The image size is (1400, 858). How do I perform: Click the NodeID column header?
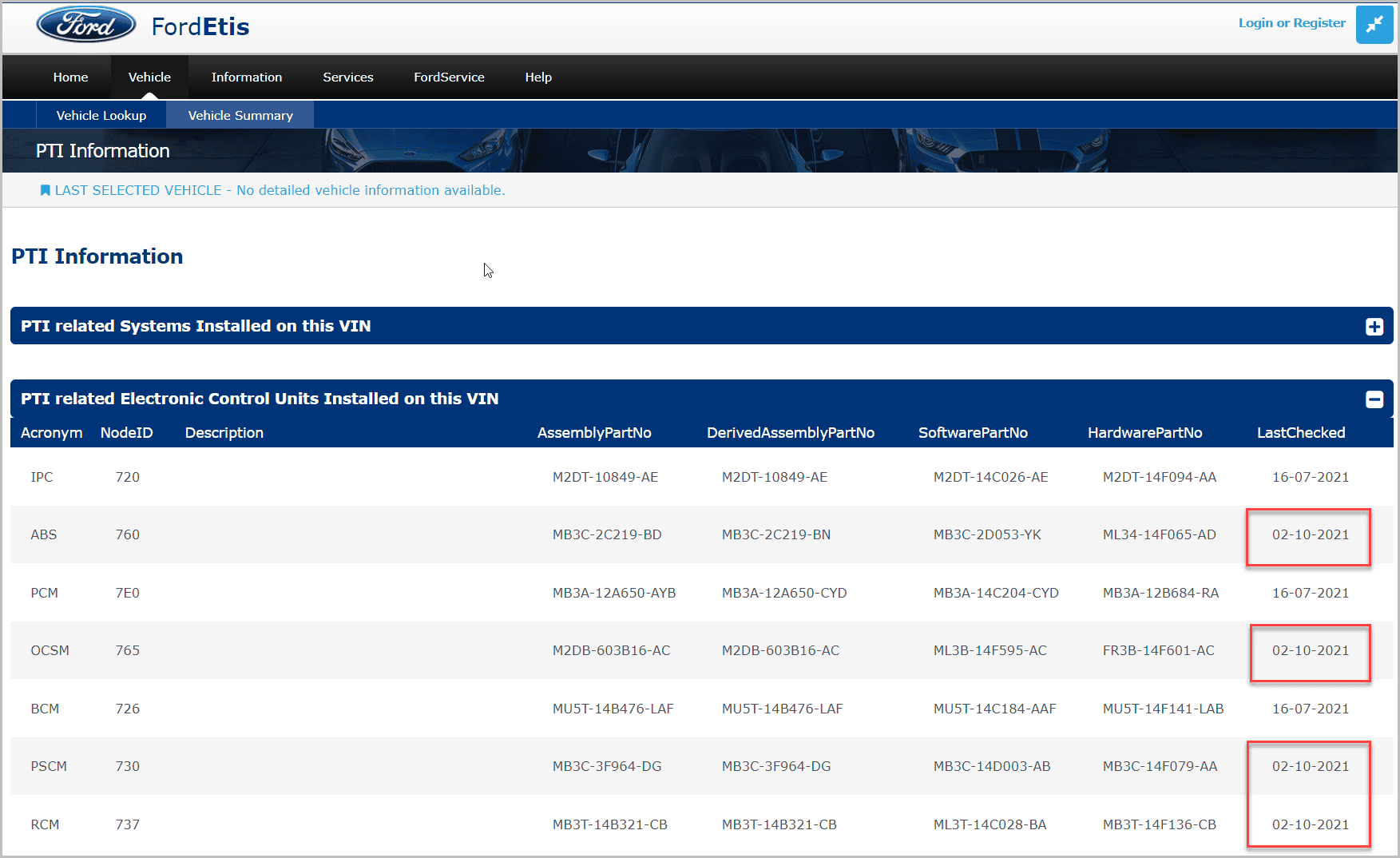[x=127, y=433]
